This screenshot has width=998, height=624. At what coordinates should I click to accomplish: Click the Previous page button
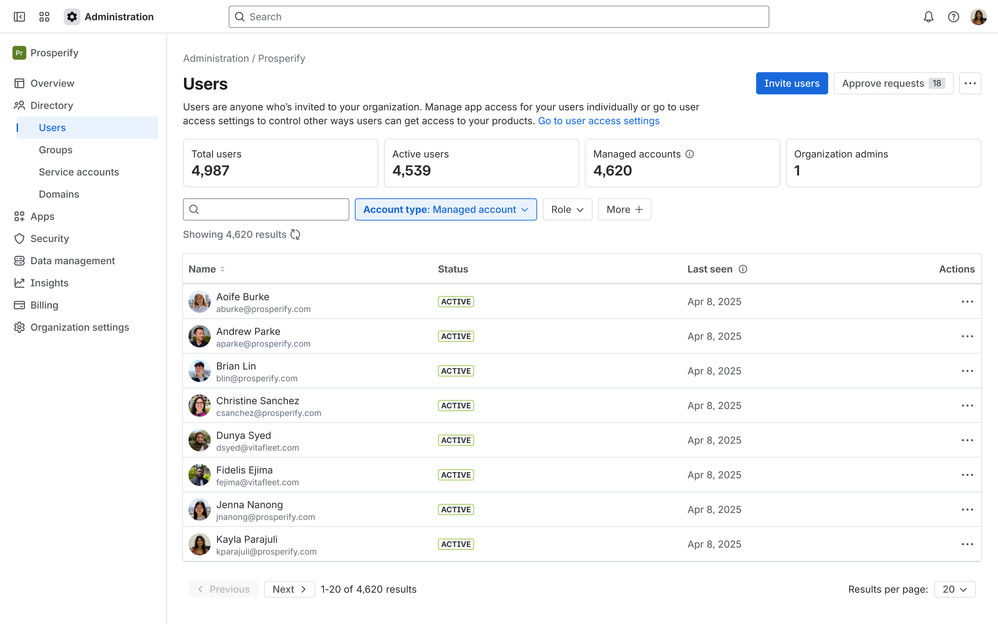(223, 590)
